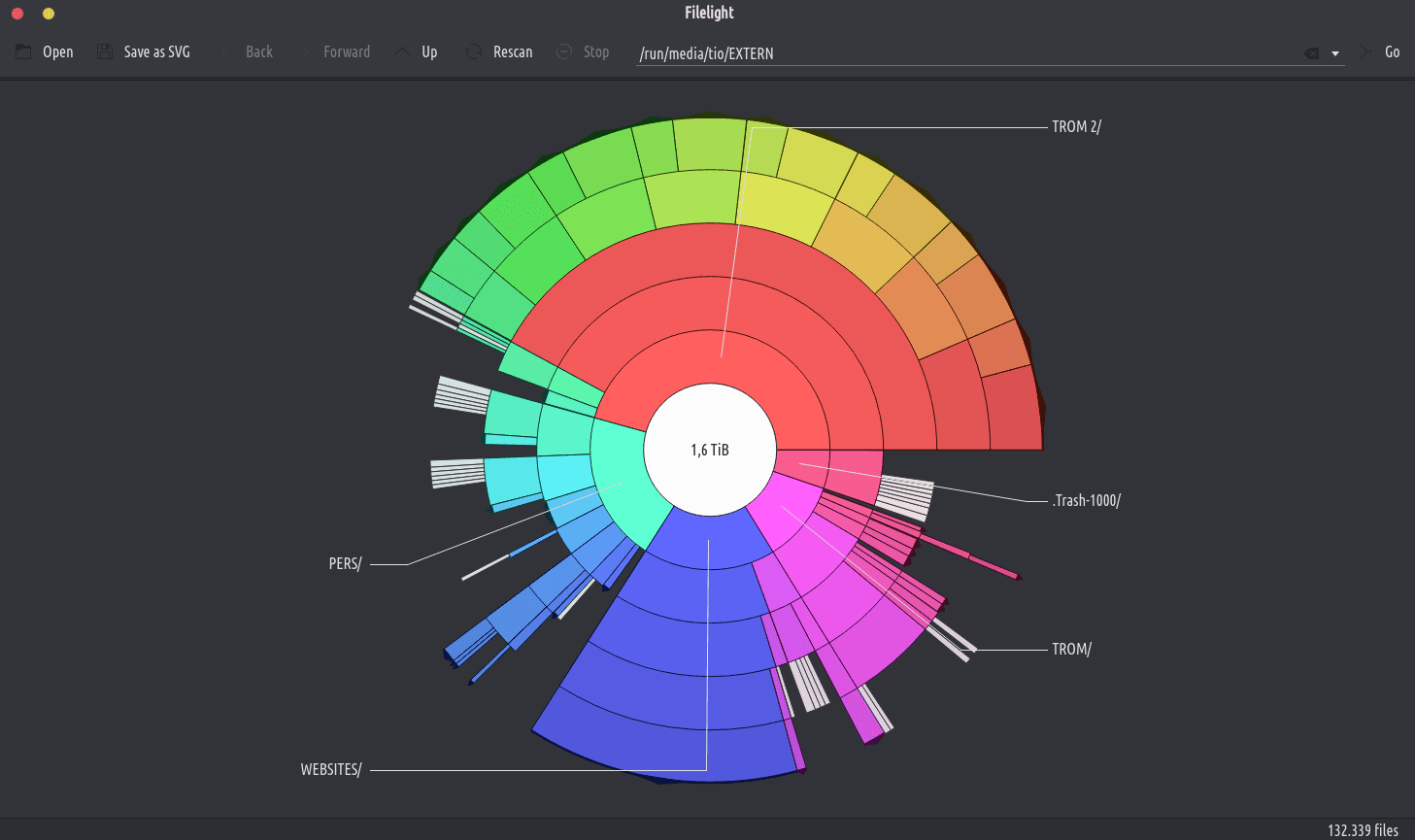Click the 1,6 TiB center circle
1415x840 pixels.
[x=710, y=450]
